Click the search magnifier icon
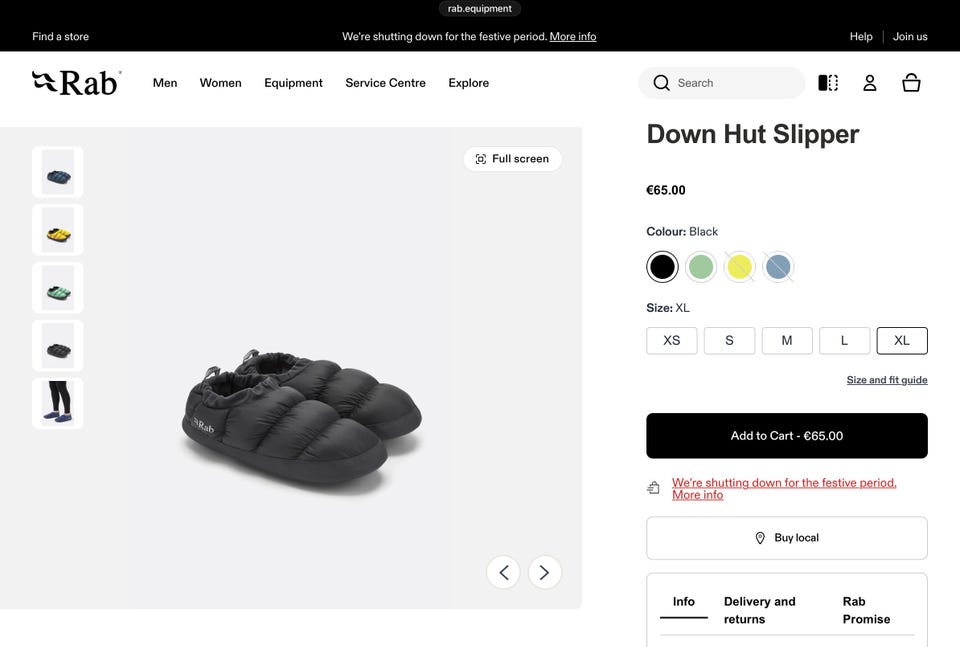 [661, 83]
